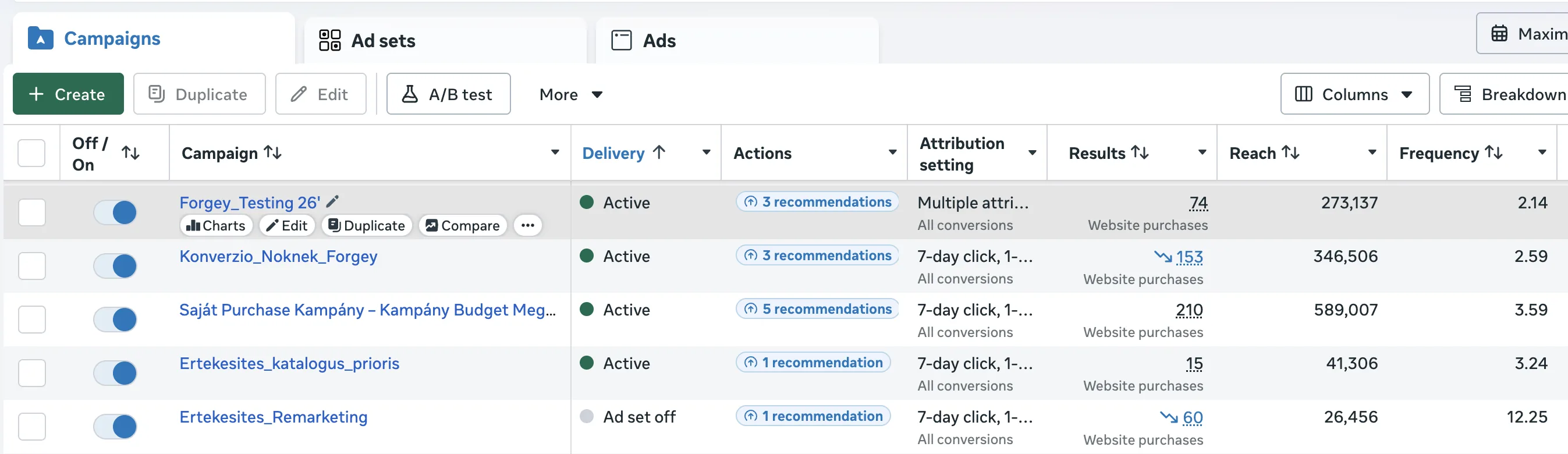Screen dimensions: 1568x454
Task: Click the 12.25 frequency value
Action: coord(1527,417)
